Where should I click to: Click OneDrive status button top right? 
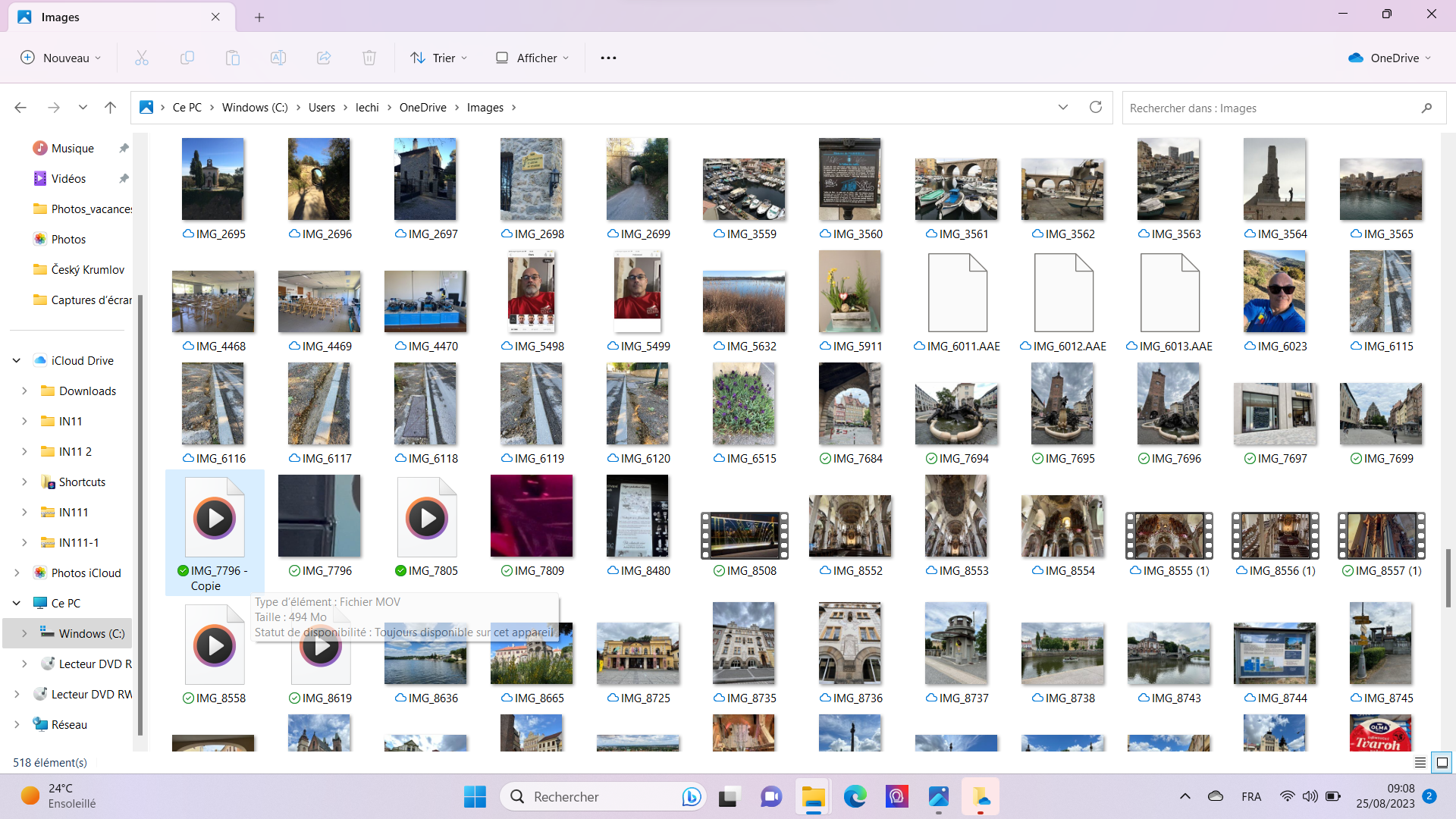pos(1389,58)
